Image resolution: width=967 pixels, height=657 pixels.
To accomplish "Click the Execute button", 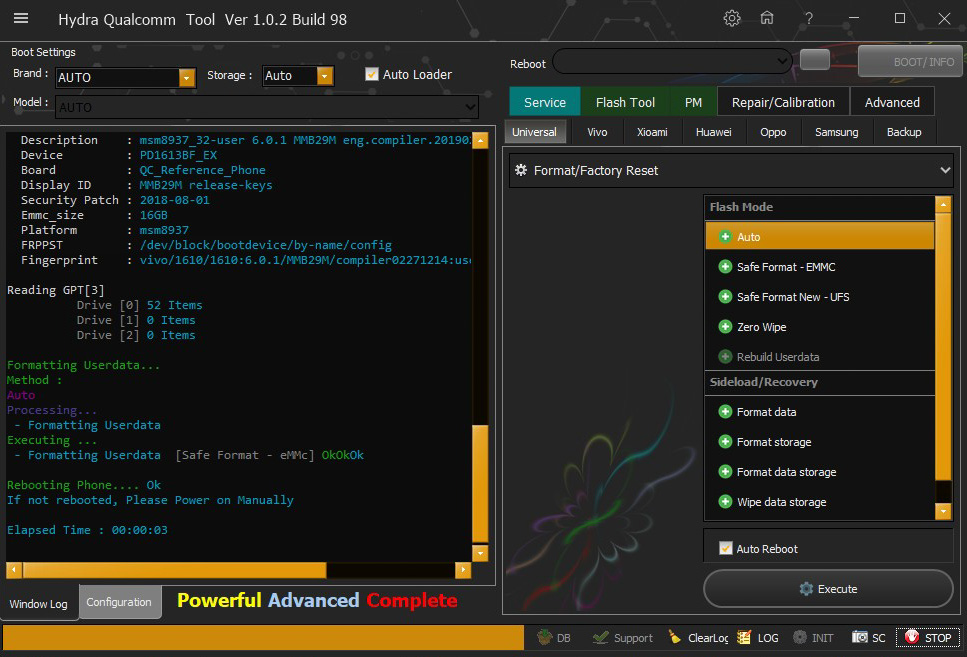I will pyautogui.click(x=828, y=589).
